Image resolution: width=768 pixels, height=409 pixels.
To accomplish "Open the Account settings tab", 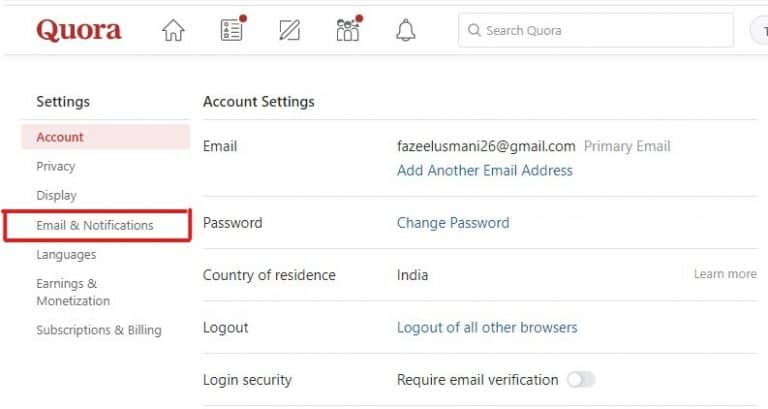I will 60,137.
